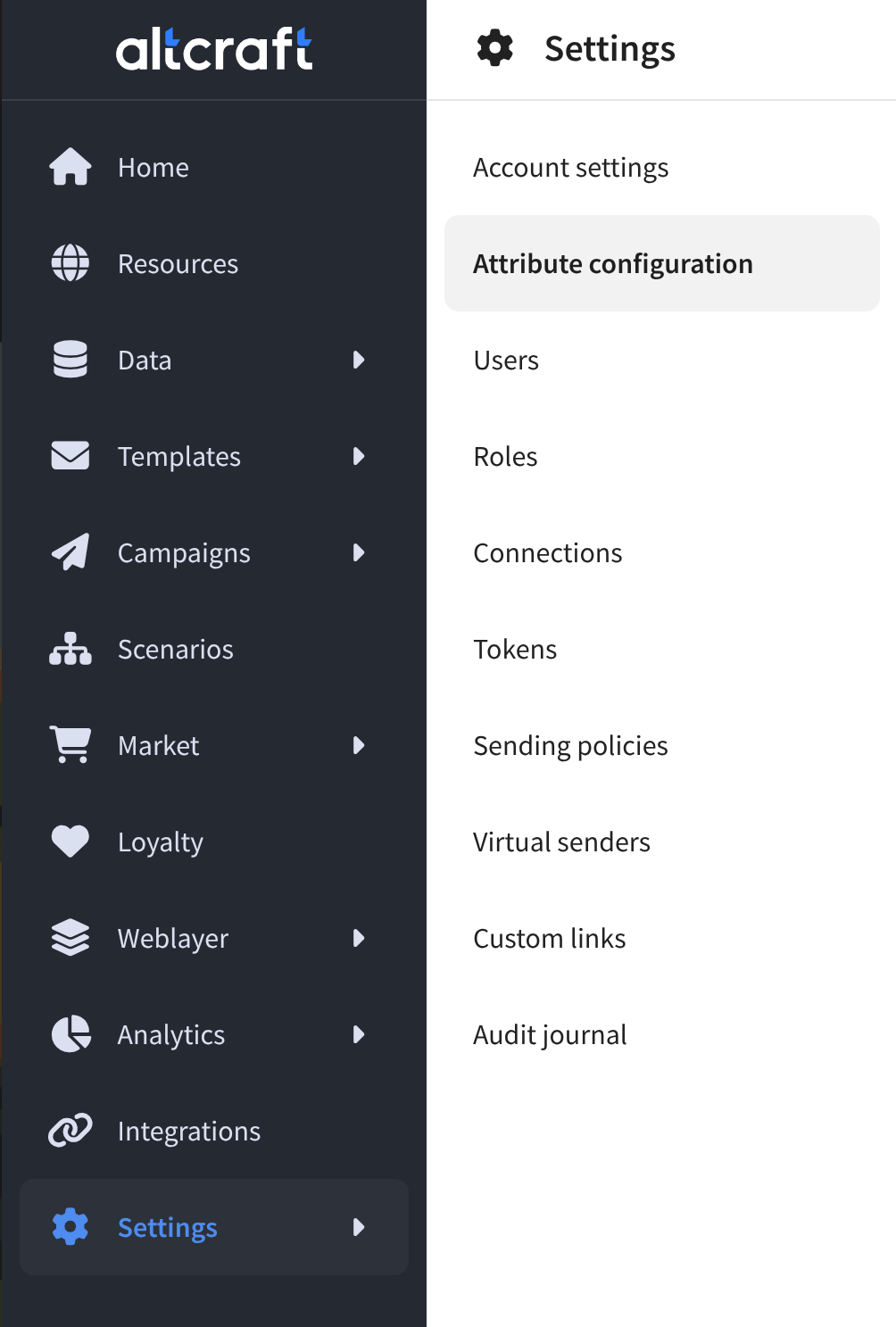Click the Campaigns paper plane icon
Screen dimensions: 896x1327
(70, 552)
